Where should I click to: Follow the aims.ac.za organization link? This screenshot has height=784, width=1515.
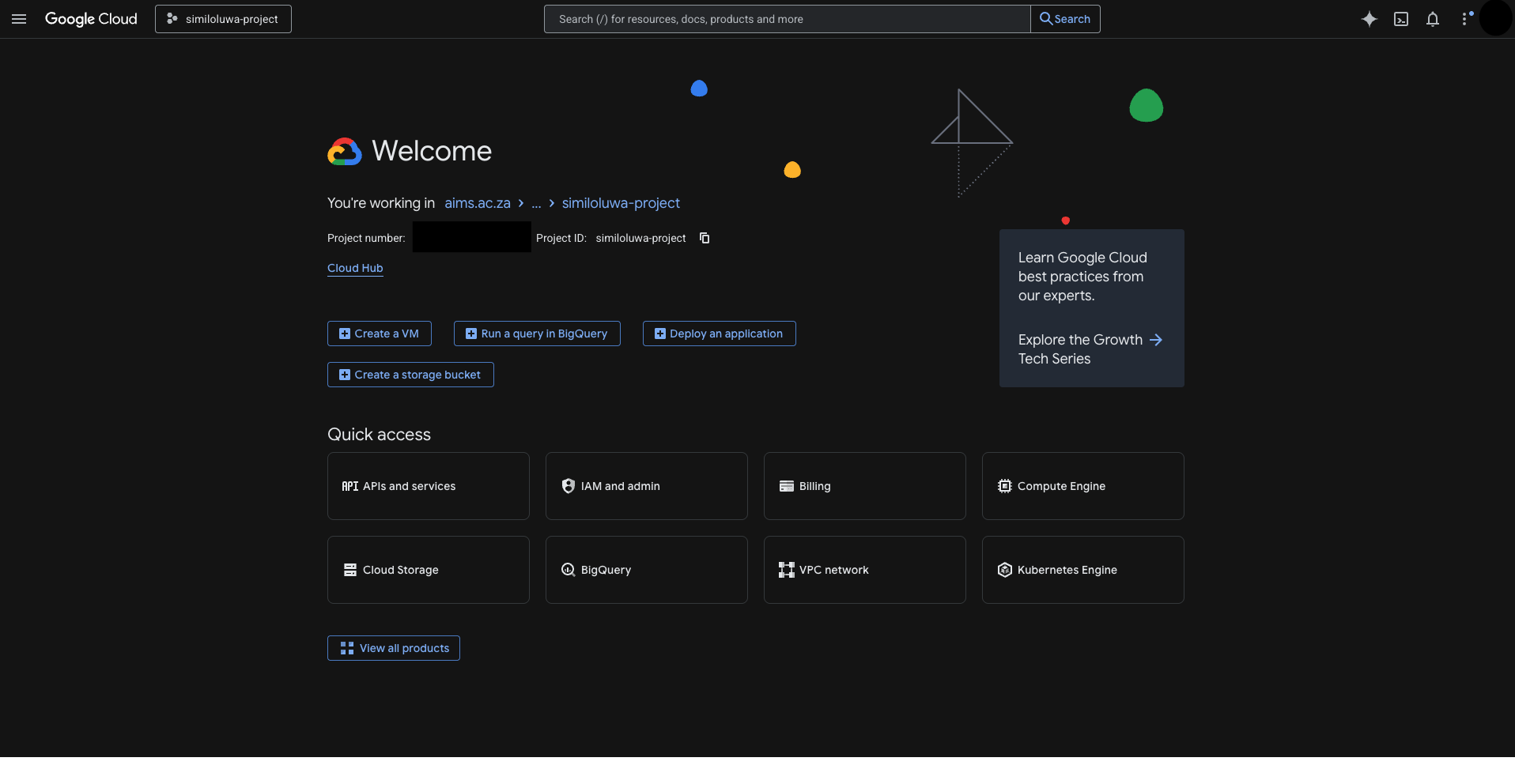(x=478, y=203)
